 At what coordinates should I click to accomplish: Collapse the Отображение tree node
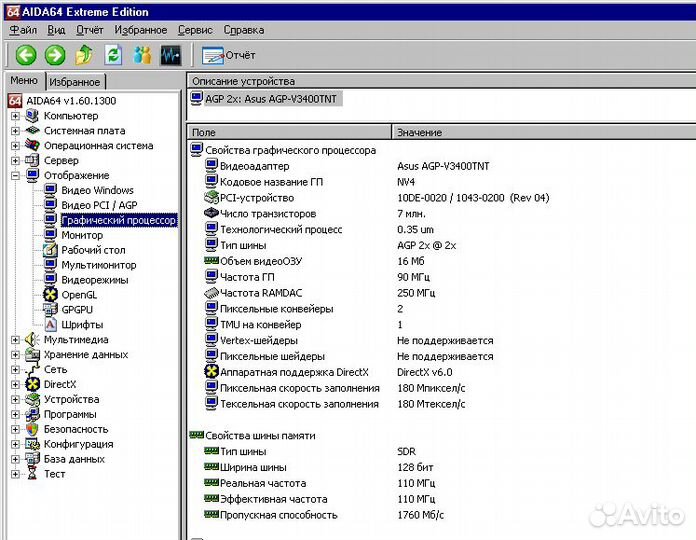click(15, 176)
